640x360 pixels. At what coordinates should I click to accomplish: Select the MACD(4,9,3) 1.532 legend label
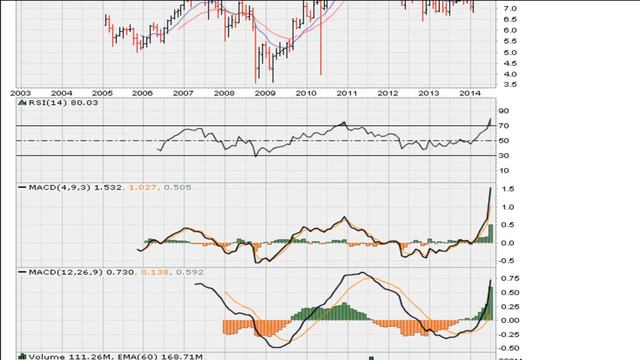pyautogui.click(x=75, y=187)
